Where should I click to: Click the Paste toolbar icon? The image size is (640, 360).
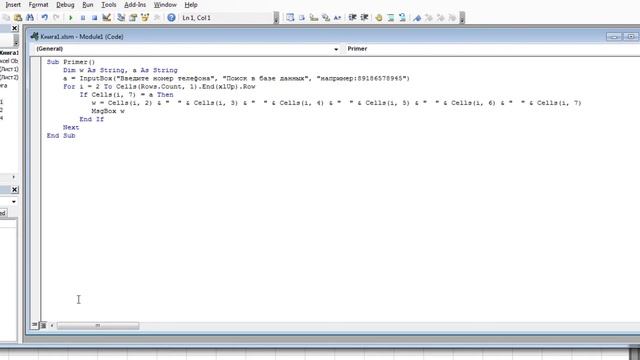(x=18, y=18)
